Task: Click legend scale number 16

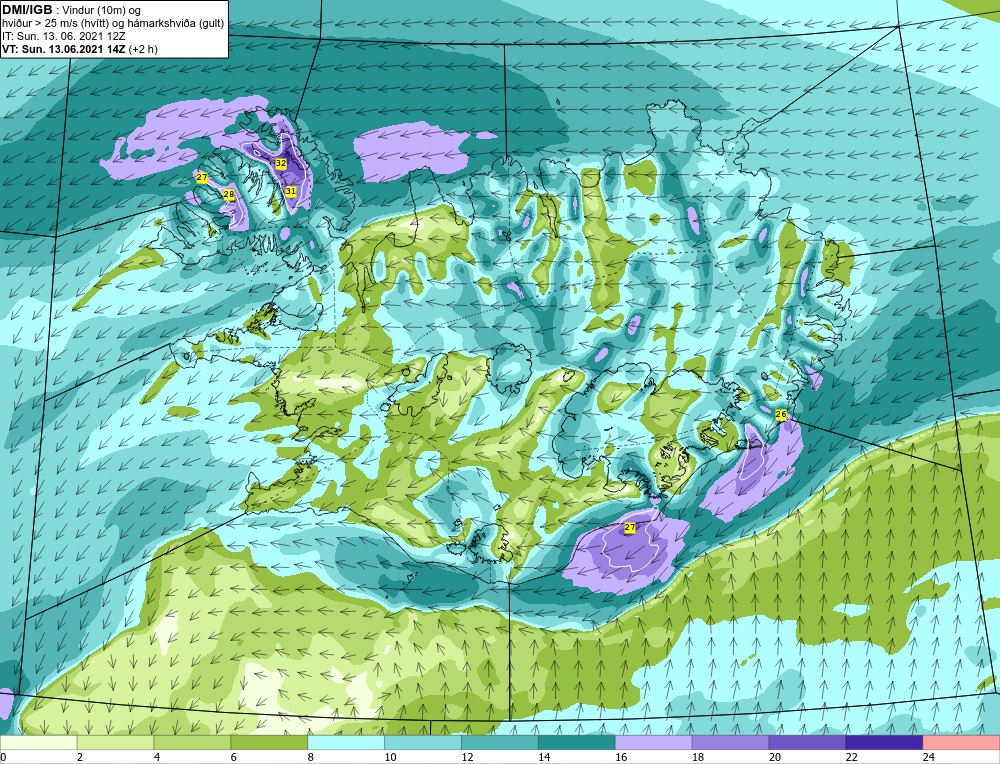Action: coord(621,758)
